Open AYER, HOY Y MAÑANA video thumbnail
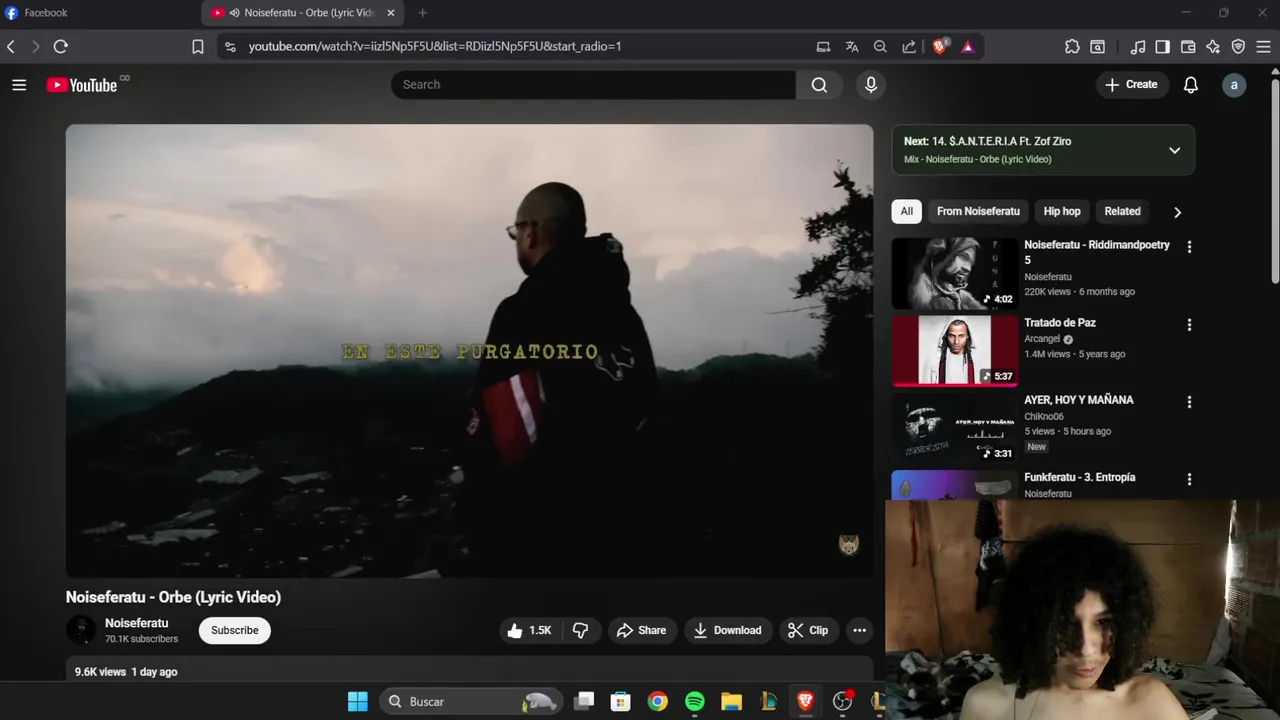The height and width of the screenshot is (720, 1280). click(x=955, y=428)
